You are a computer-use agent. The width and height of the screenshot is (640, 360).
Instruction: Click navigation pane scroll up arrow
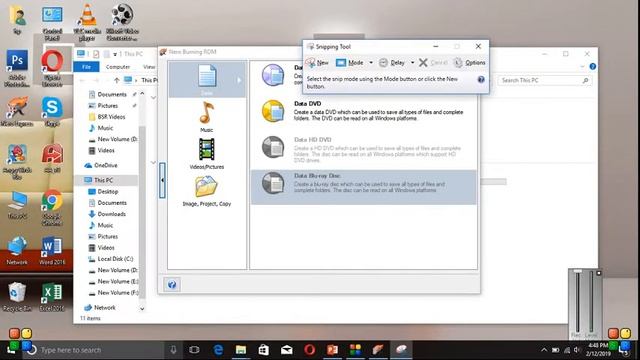142,93
